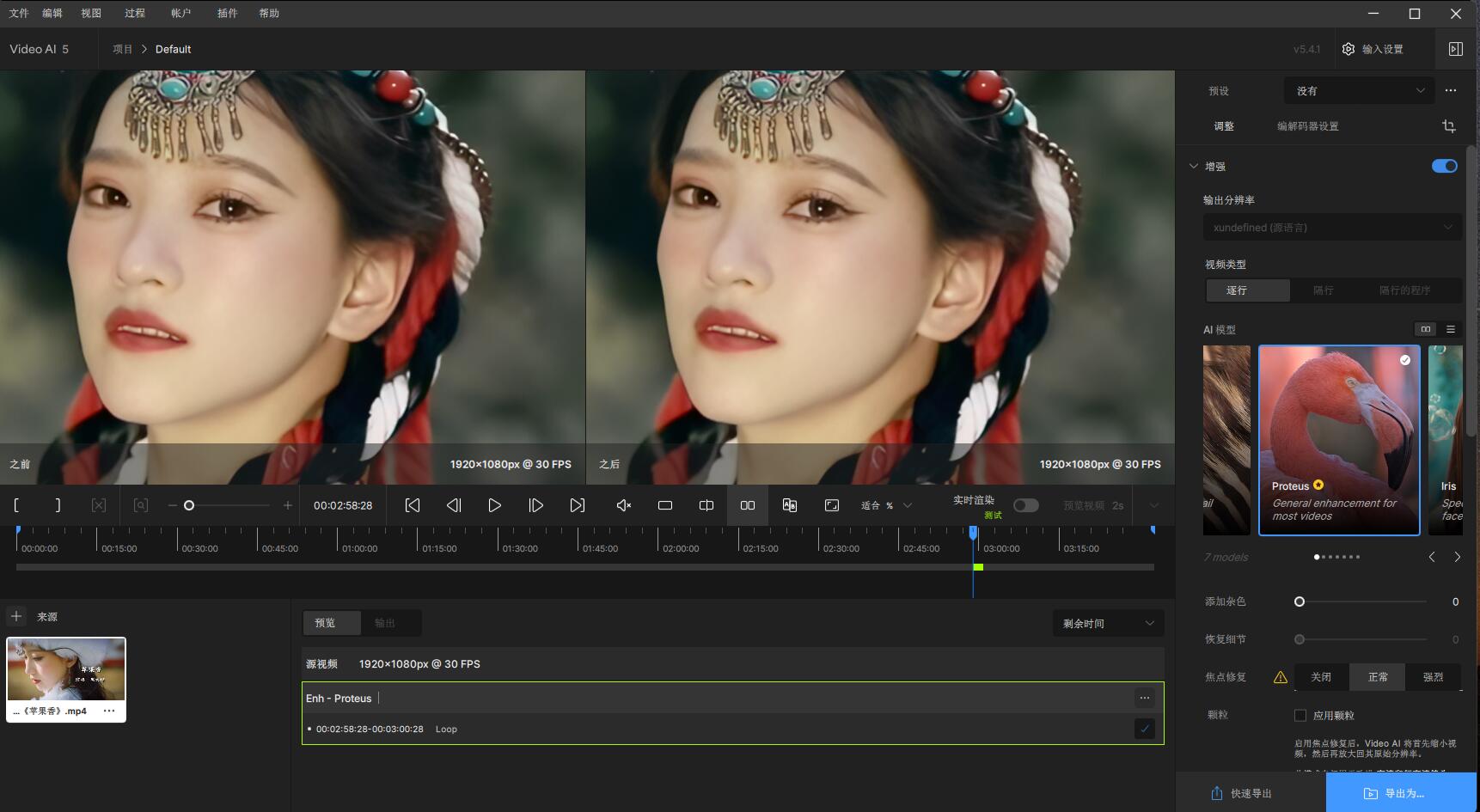Set focus fix to 关闭

1321,677
